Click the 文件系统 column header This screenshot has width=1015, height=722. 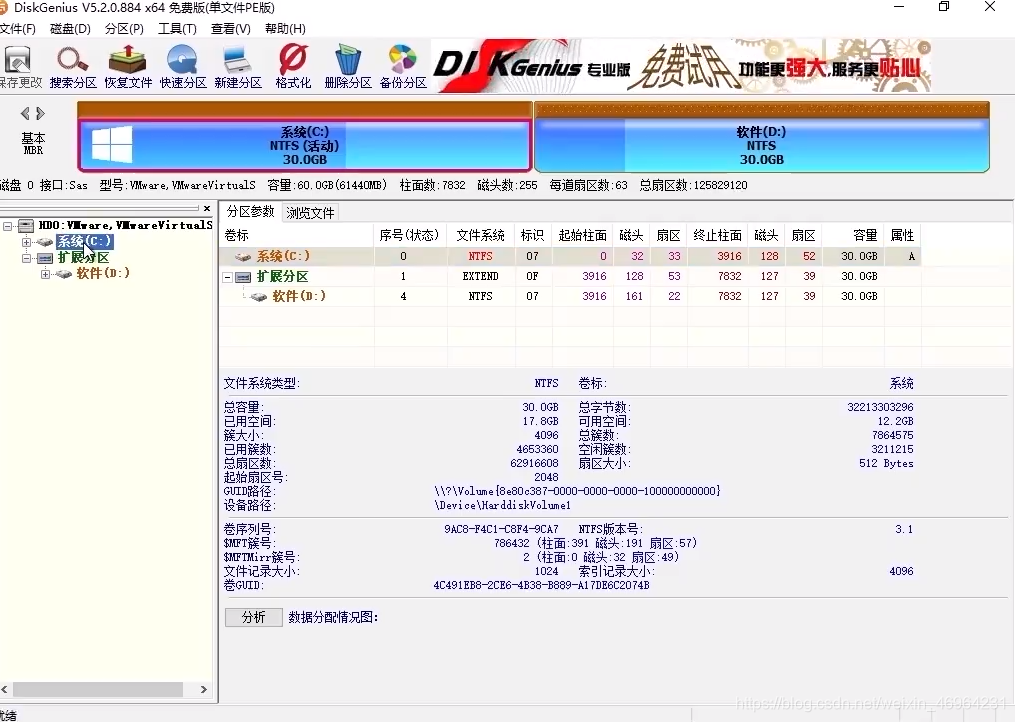480,235
